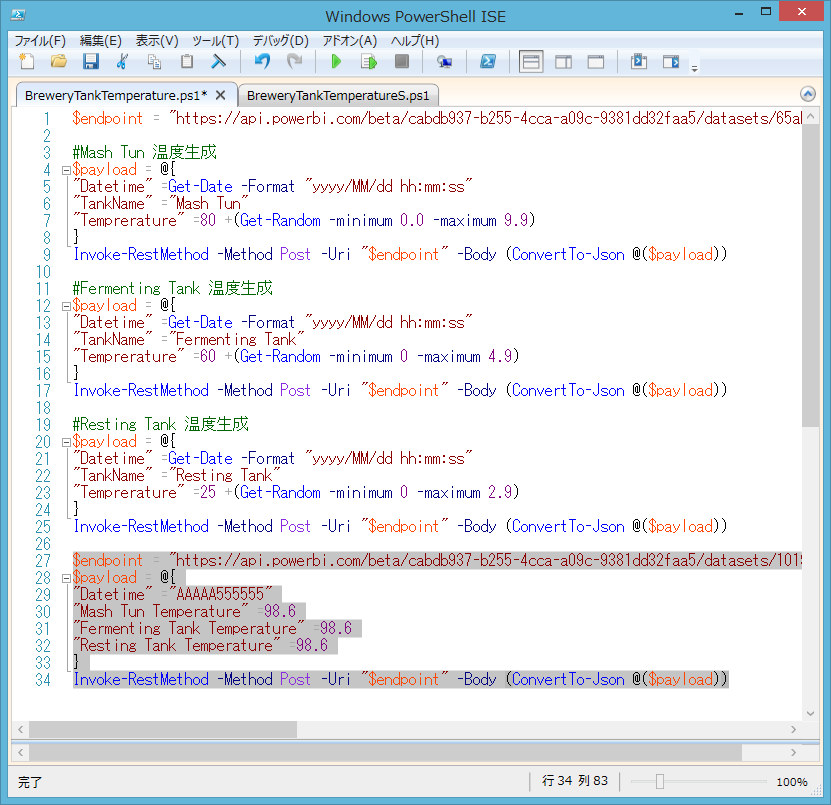Image resolution: width=831 pixels, height=805 pixels.
Task: Select the BreweryTankTemperature.ps1* tab
Action: coord(116,95)
